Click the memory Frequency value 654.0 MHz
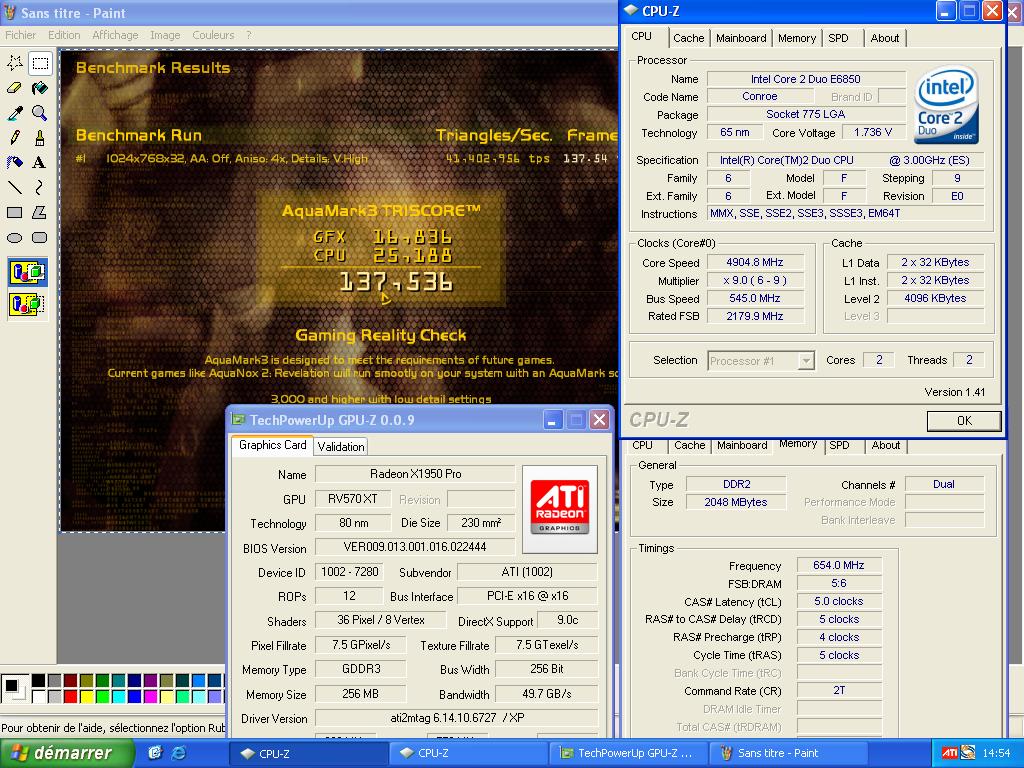This screenshot has width=1024, height=768. tap(839, 566)
